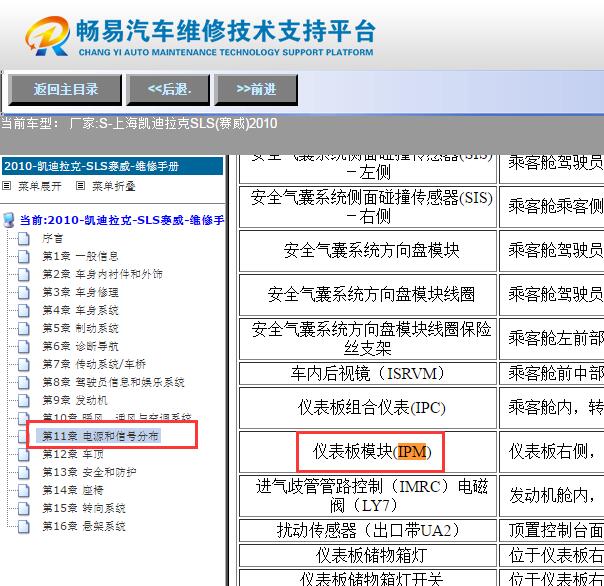Open the 序言 tree item
The image size is (604, 586).
(52, 238)
